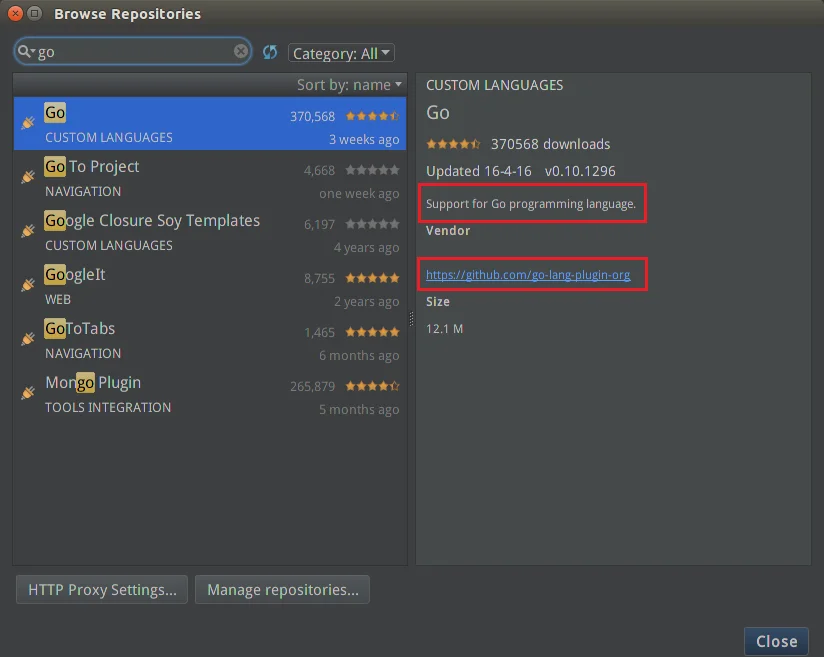This screenshot has width=824, height=657.
Task: Click plug icon beside GoogleIt
Action: 28,285
